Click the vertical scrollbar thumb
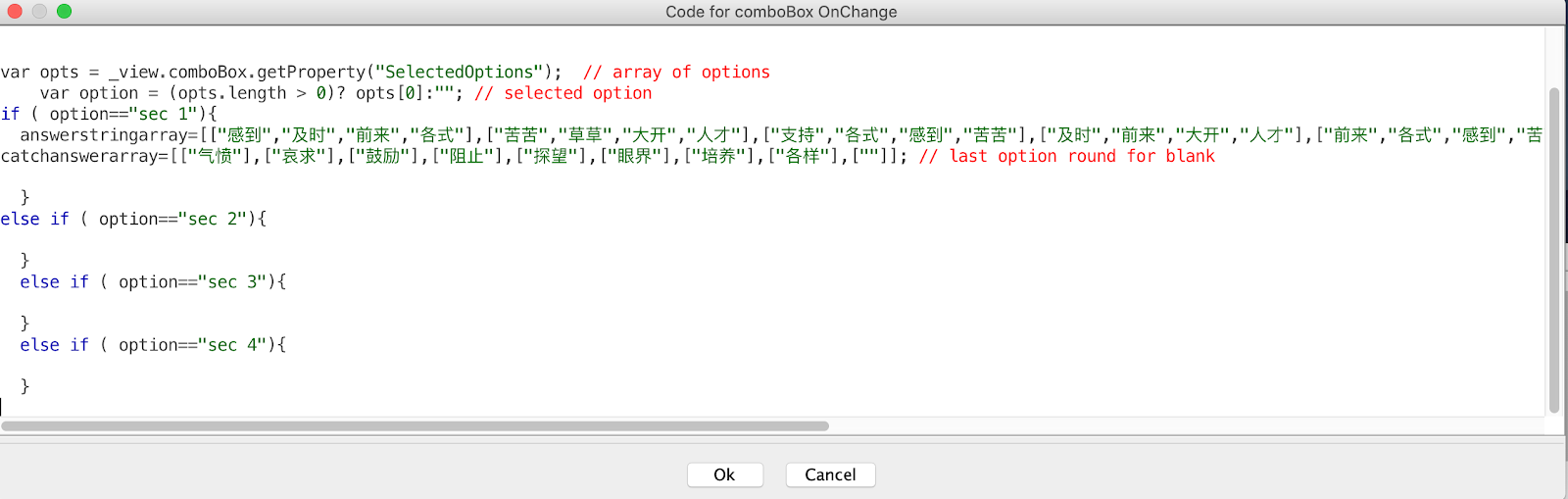Image resolution: width=1568 pixels, height=499 pixels. 1554,250
